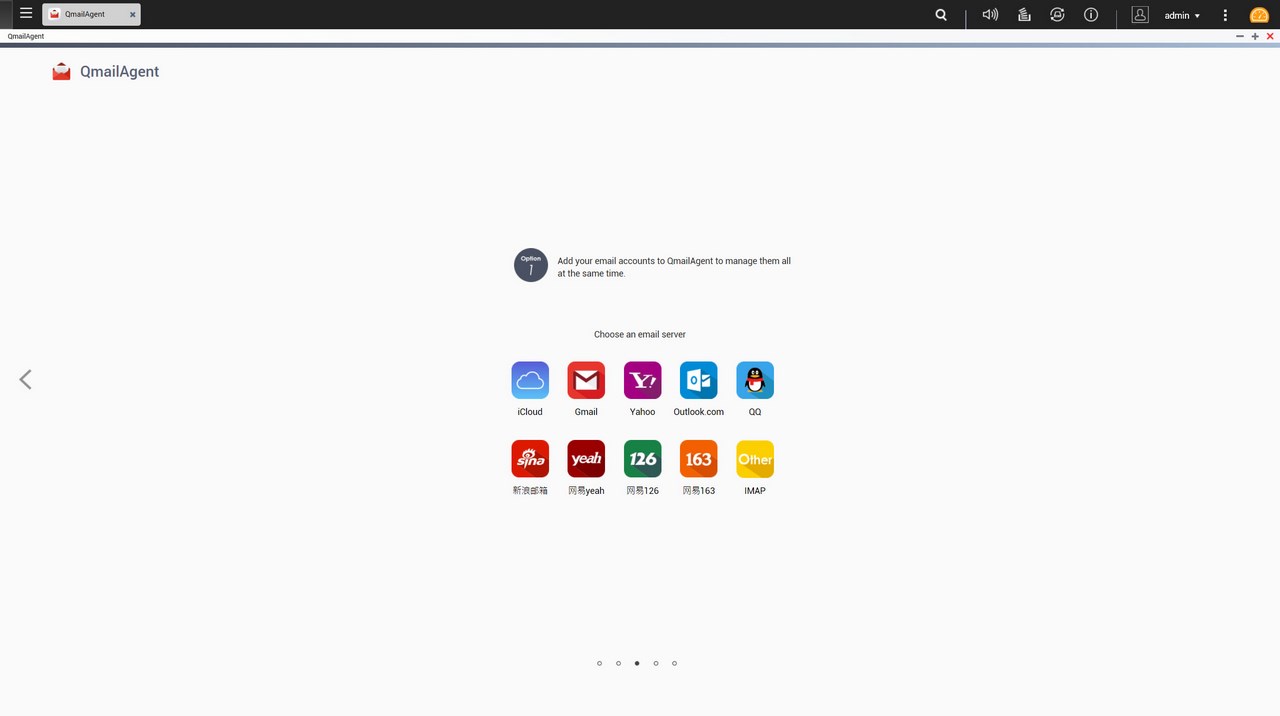Image resolution: width=1280 pixels, height=716 pixels.
Task: Choose the Outlook.com email server icon
Action: tap(698, 380)
